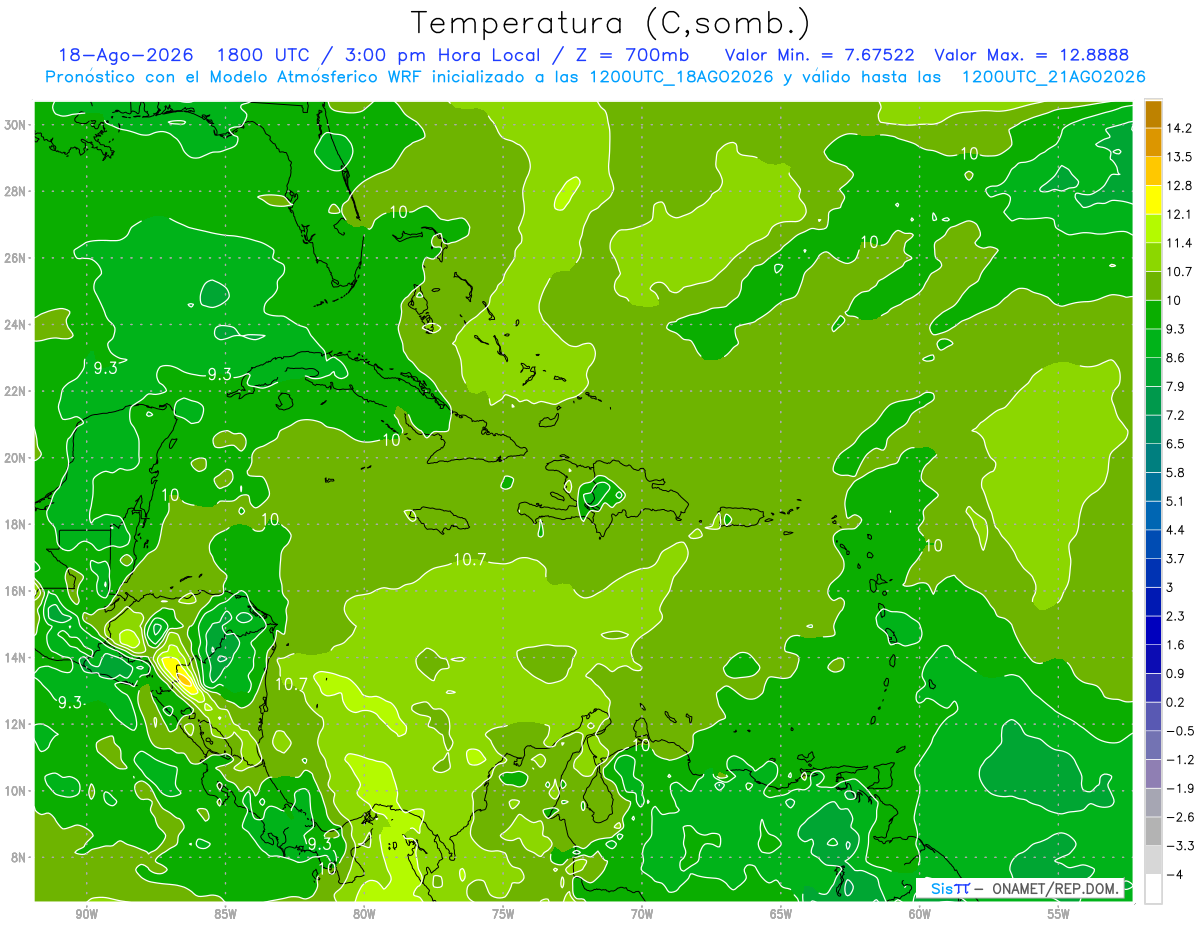Click the -4 color bar label
Viewport: 1200px width, 927px height.
point(1175,874)
